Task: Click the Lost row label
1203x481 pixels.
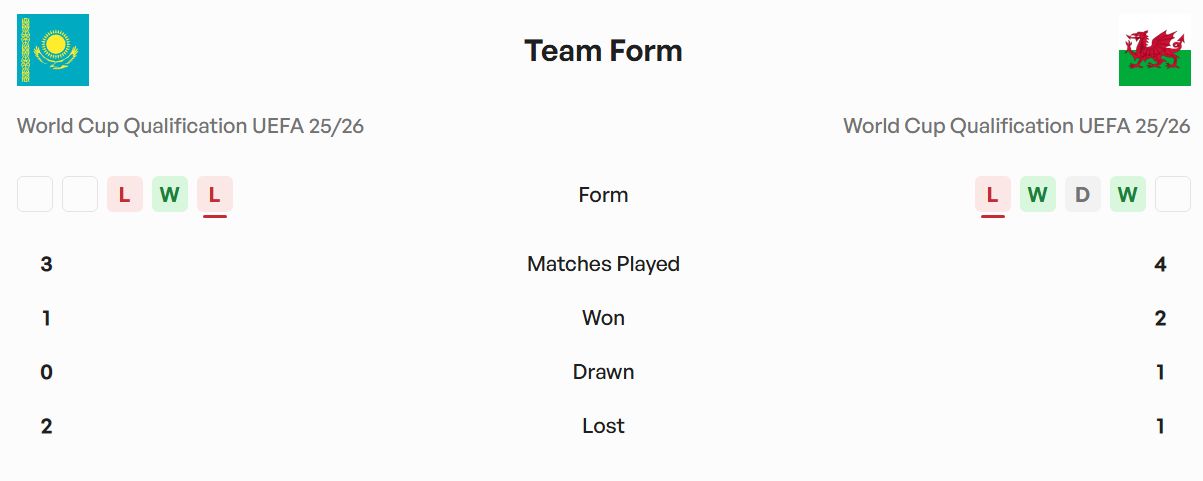Action: (x=603, y=426)
